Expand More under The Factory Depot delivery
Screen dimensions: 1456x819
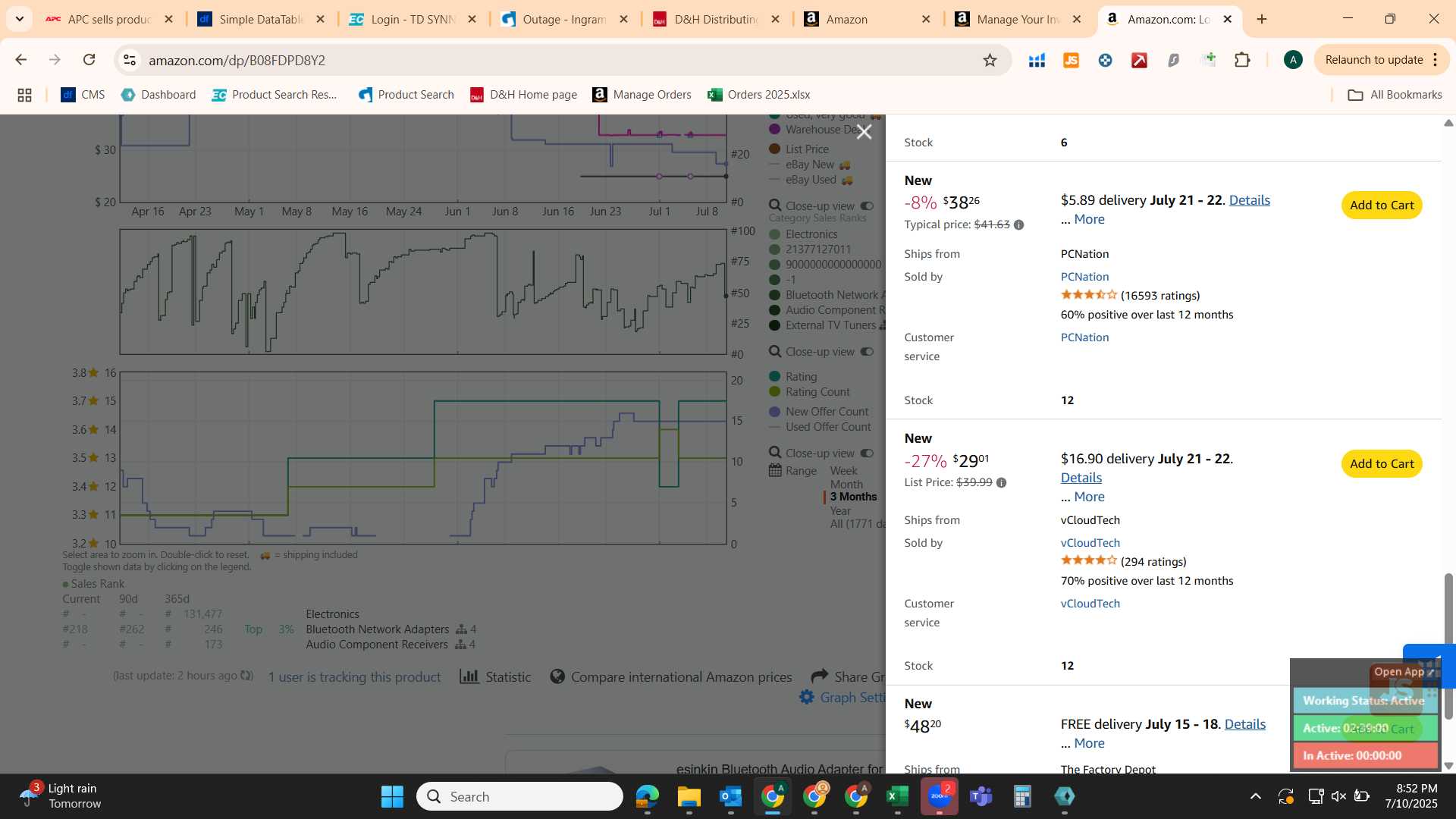[x=1089, y=743]
